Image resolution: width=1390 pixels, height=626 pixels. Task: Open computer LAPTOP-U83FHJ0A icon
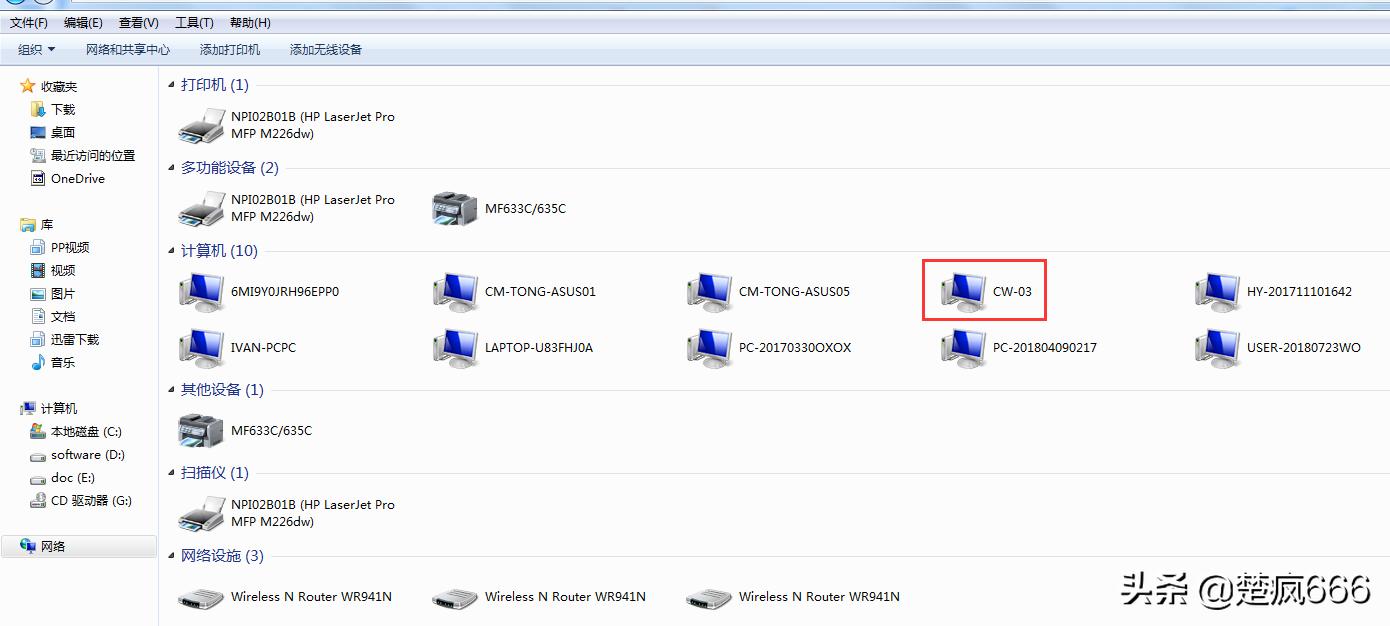455,348
